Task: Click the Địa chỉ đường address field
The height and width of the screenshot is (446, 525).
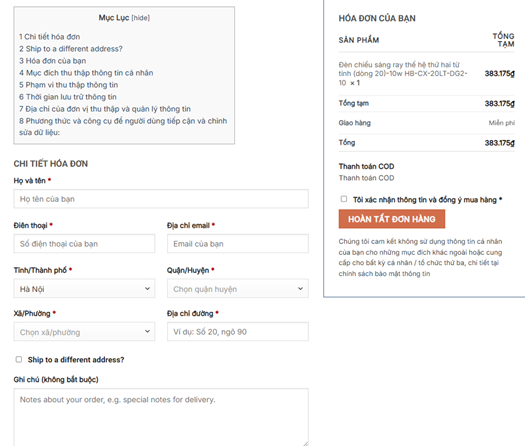Action: tap(238, 331)
